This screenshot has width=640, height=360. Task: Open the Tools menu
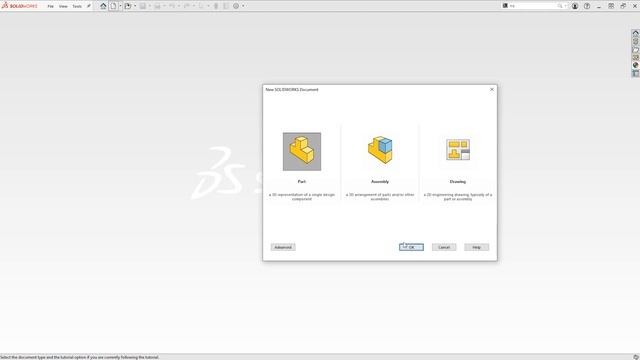tap(77, 6)
